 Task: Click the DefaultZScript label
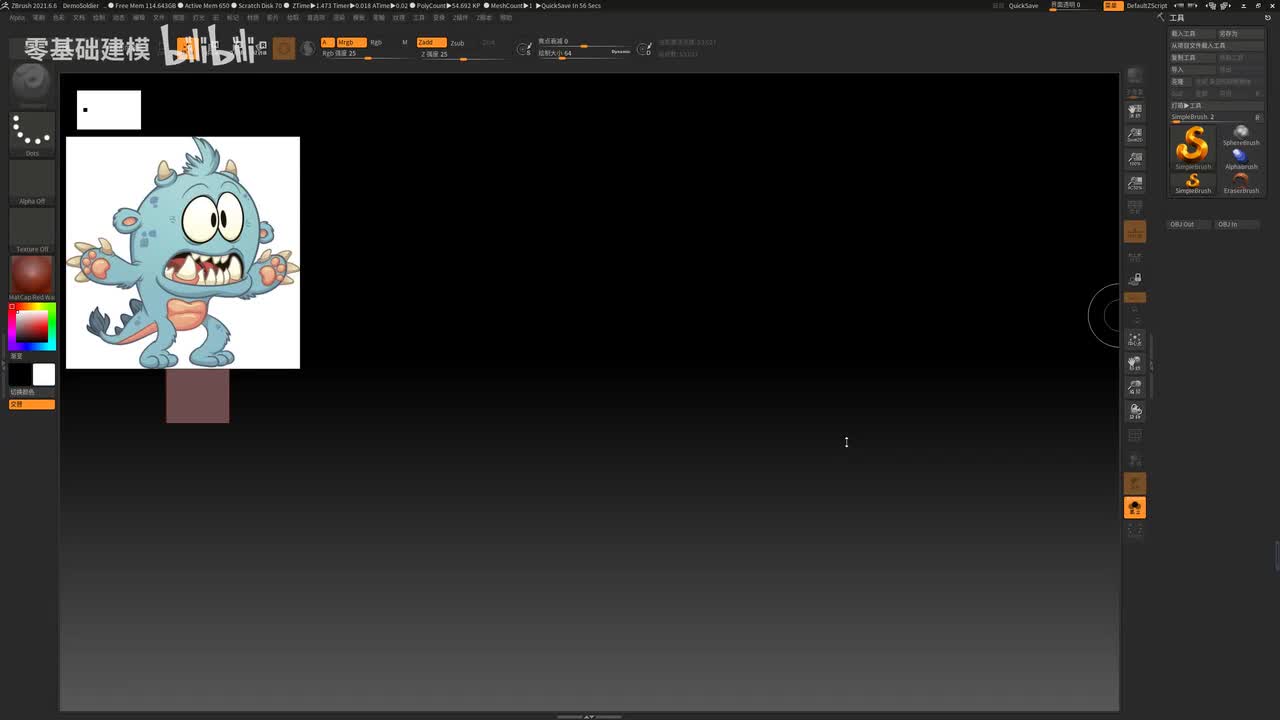point(1147,5)
